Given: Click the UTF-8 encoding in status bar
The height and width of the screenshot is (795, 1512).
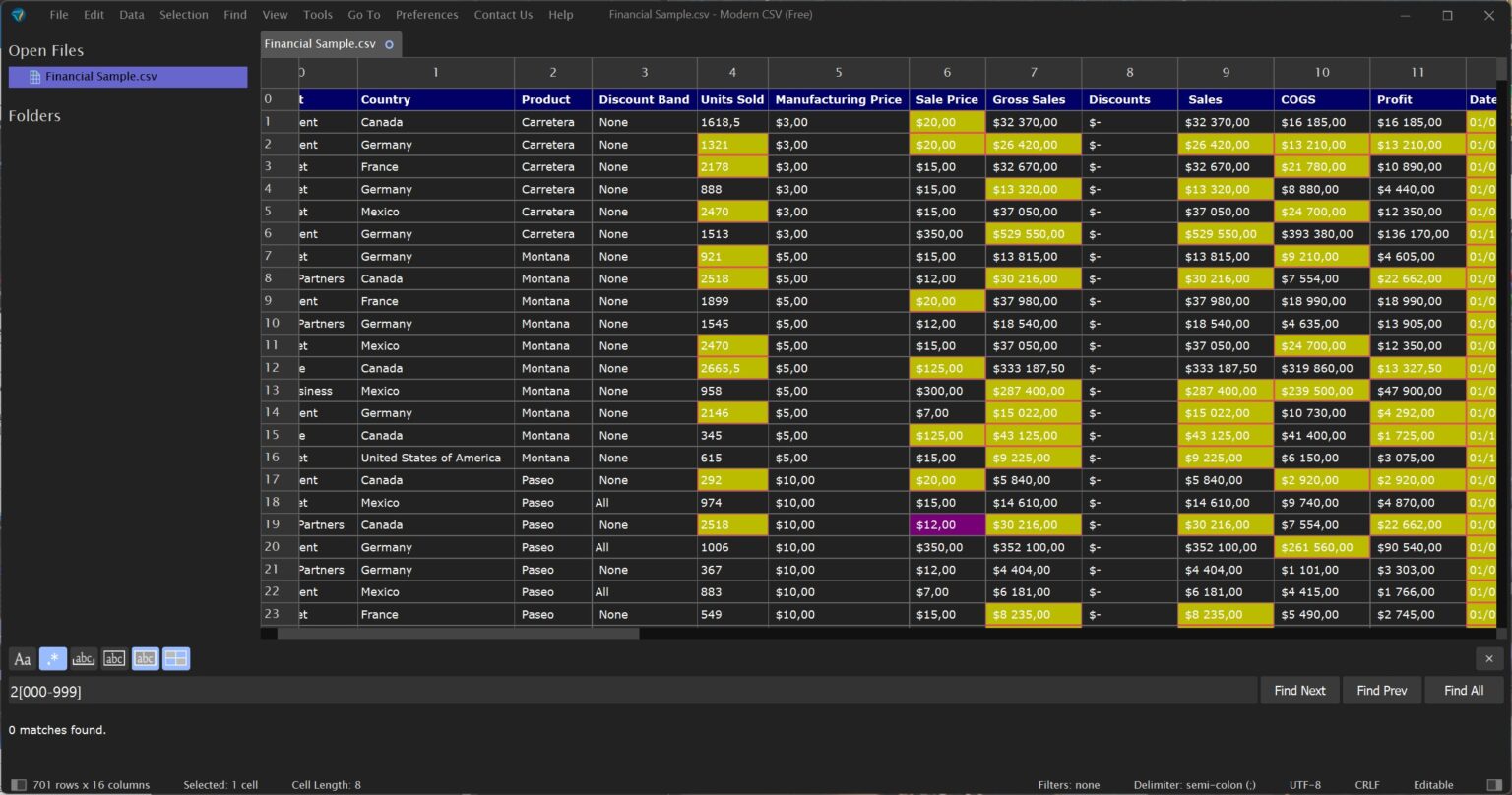Looking at the screenshot, I should click(1305, 785).
